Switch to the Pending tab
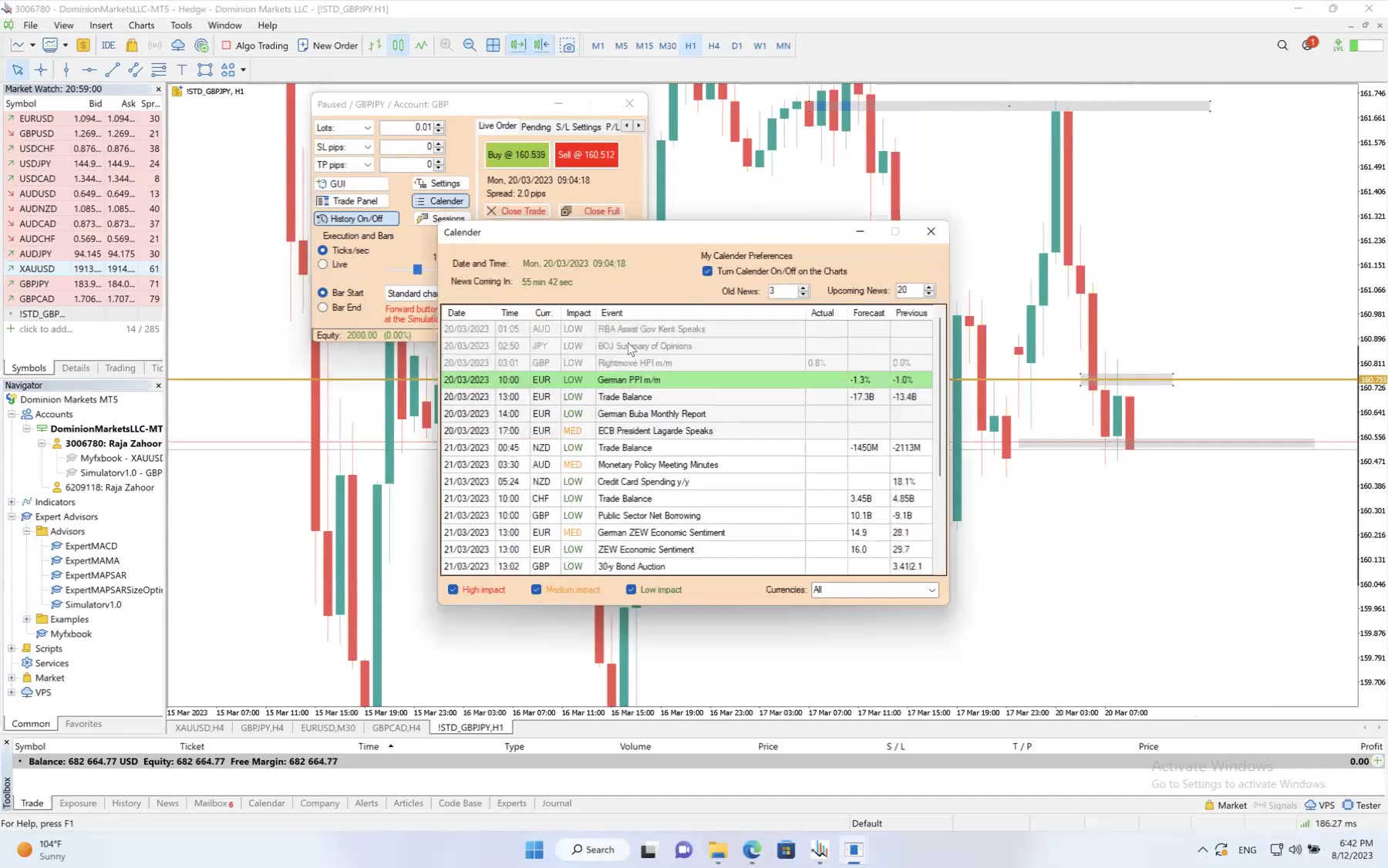Image resolution: width=1388 pixels, height=868 pixels. (x=536, y=126)
